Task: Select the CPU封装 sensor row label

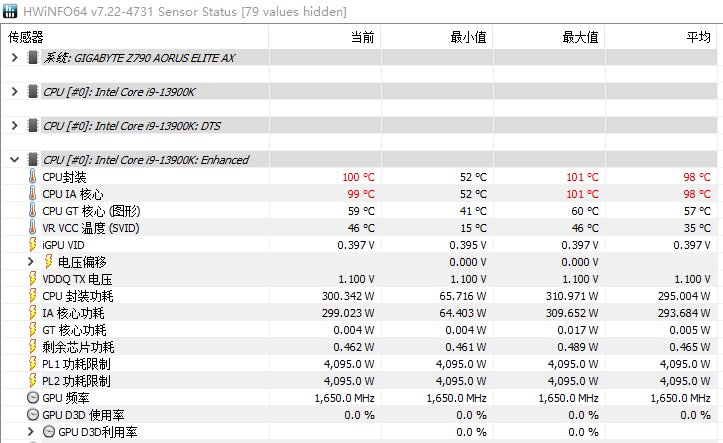Action: (x=64, y=177)
